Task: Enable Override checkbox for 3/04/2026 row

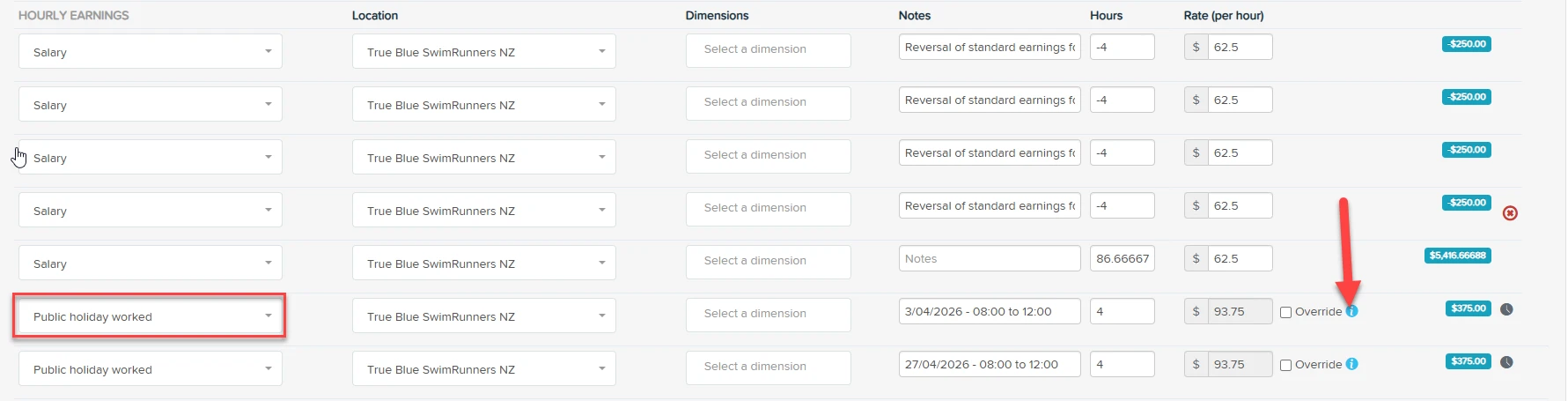Action: click(x=1285, y=312)
